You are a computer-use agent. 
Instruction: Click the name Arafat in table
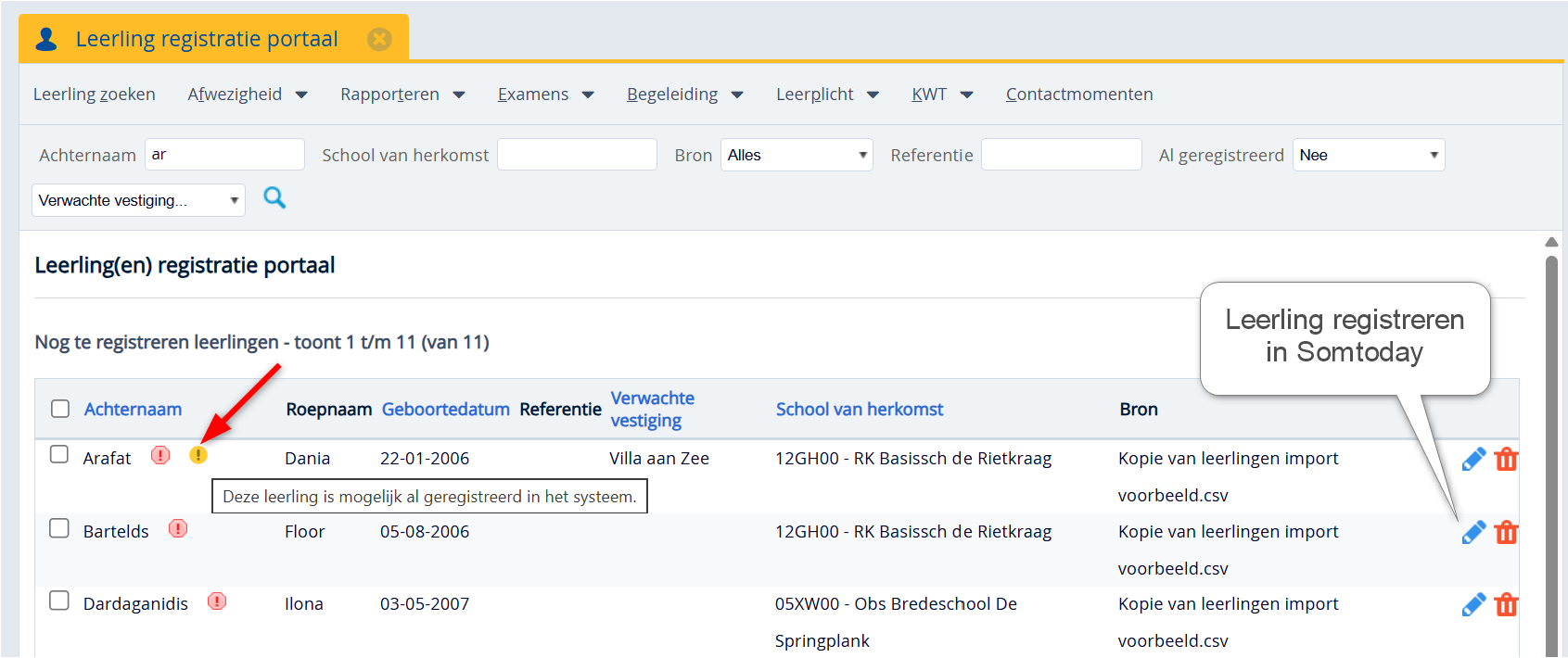pyautogui.click(x=108, y=458)
